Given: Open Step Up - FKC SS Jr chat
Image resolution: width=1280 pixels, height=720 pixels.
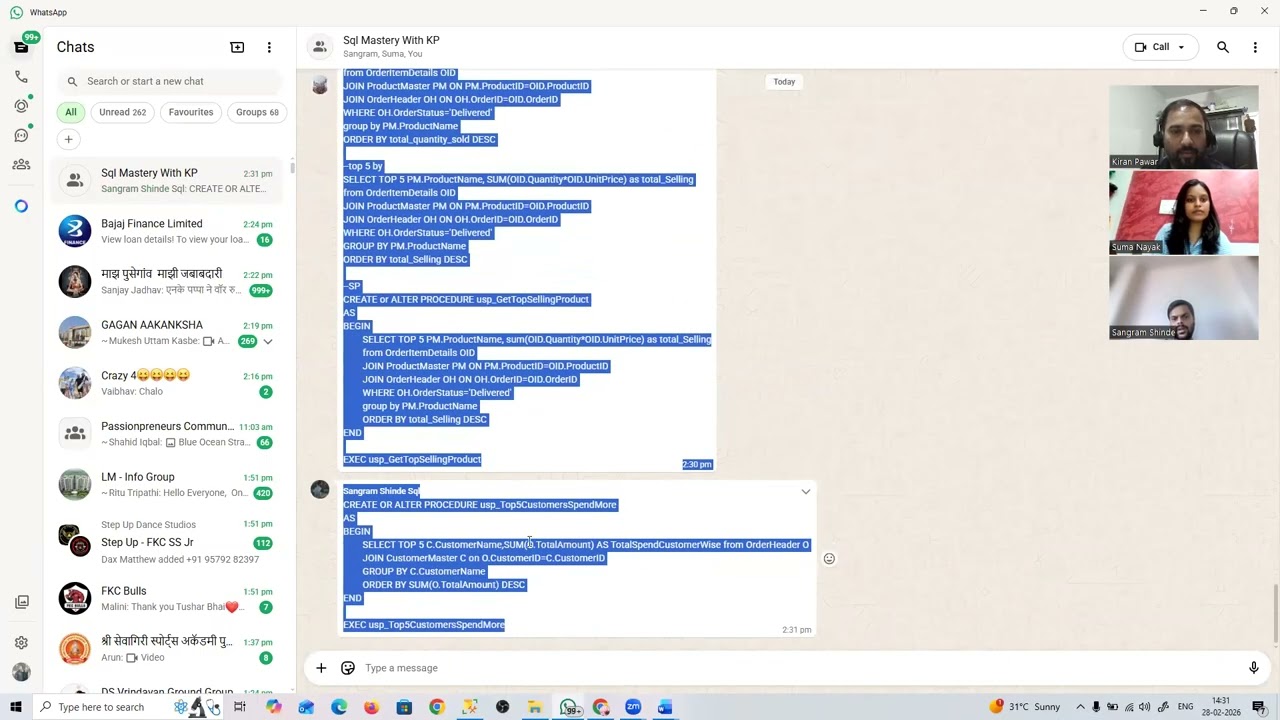Looking at the screenshot, I should click(x=167, y=542).
